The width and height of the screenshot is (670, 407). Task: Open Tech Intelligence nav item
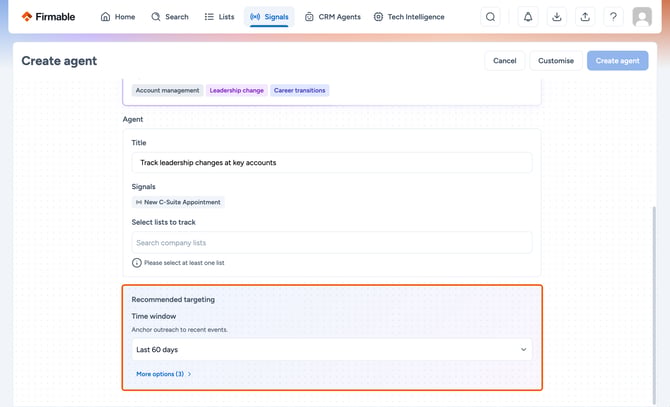click(409, 17)
